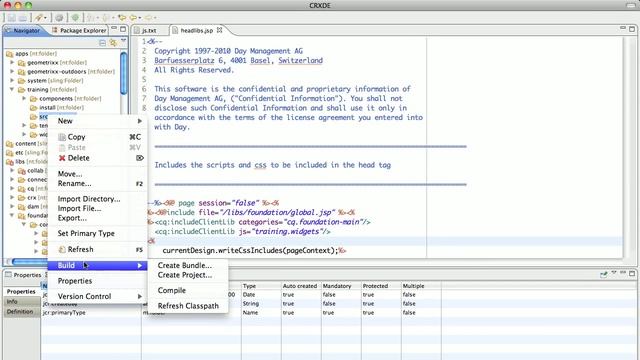
Task: Expand the geometrixx-outdoors folder
Action: [12, 71]
